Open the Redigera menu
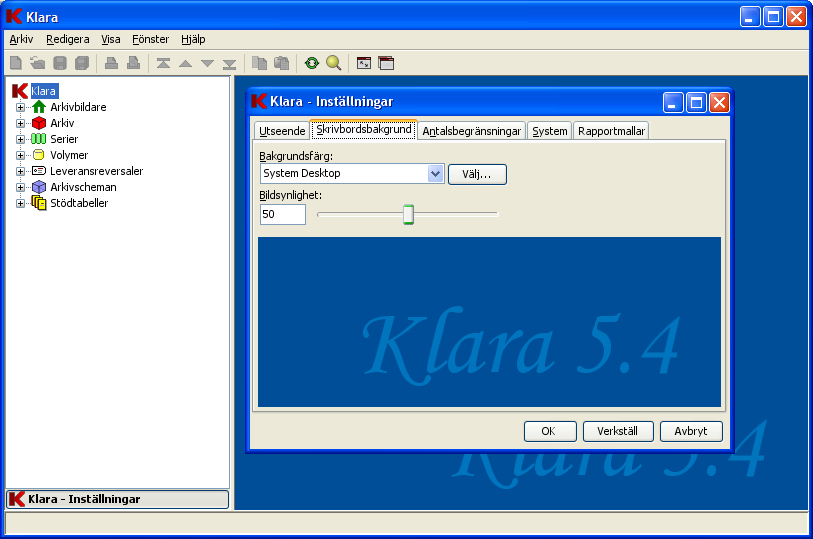Viewport: 813px width, 539px height. click(67, 39)
